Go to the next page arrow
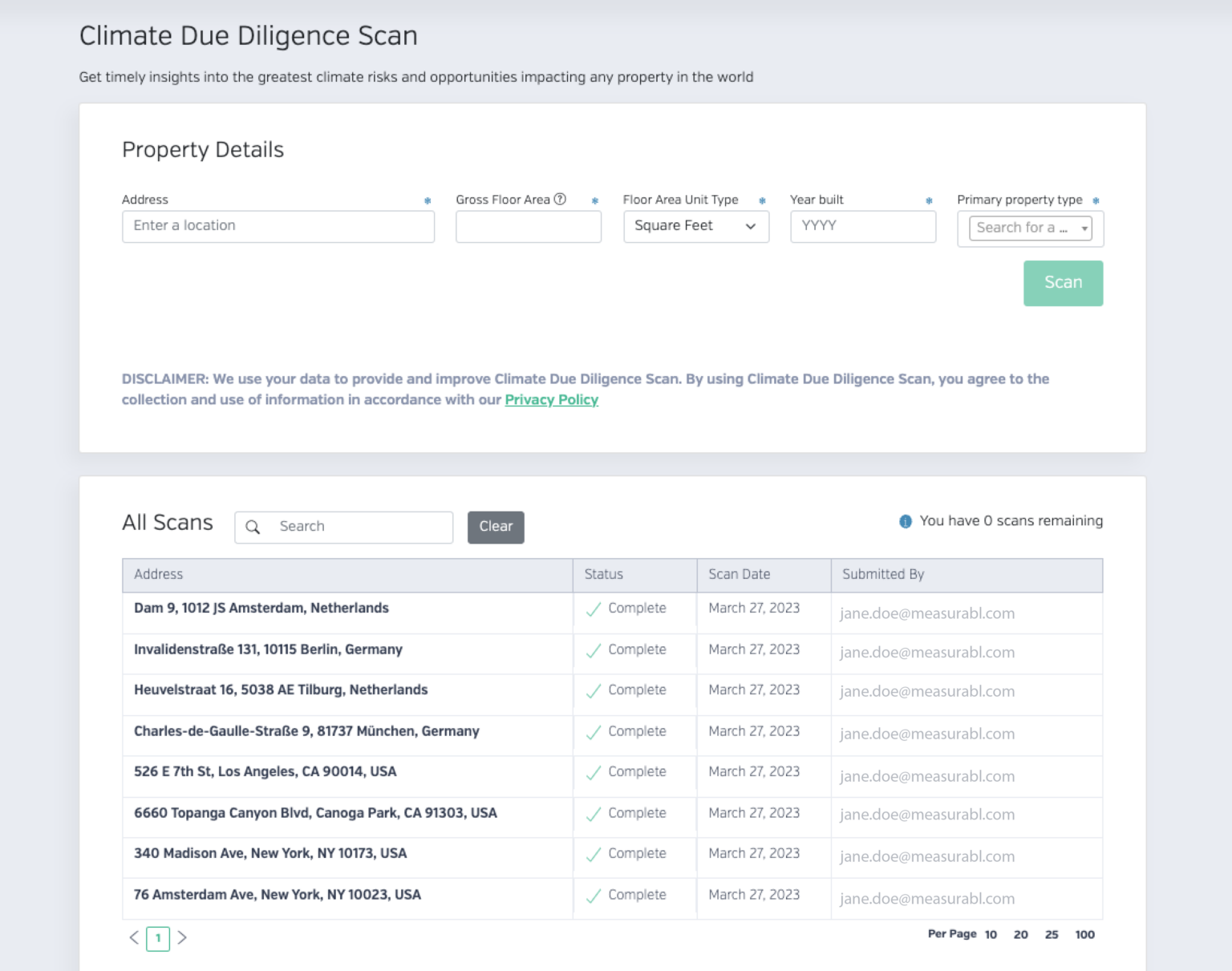Image resolution: width=1232 pixels, height=971 pixels. (x=182, y=937)
